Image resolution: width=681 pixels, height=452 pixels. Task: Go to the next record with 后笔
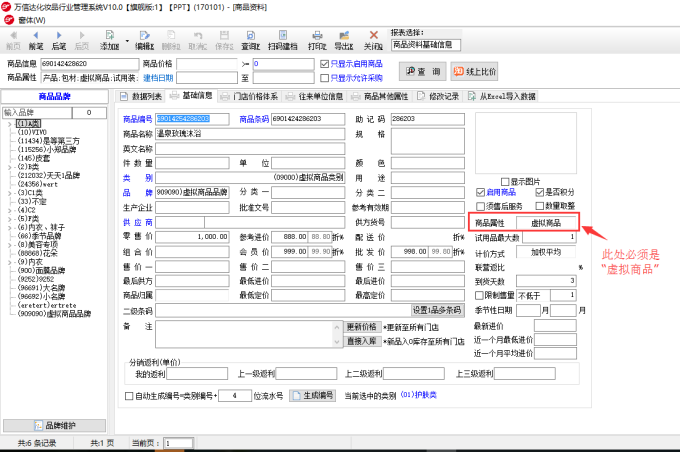(x=59, y=40)
